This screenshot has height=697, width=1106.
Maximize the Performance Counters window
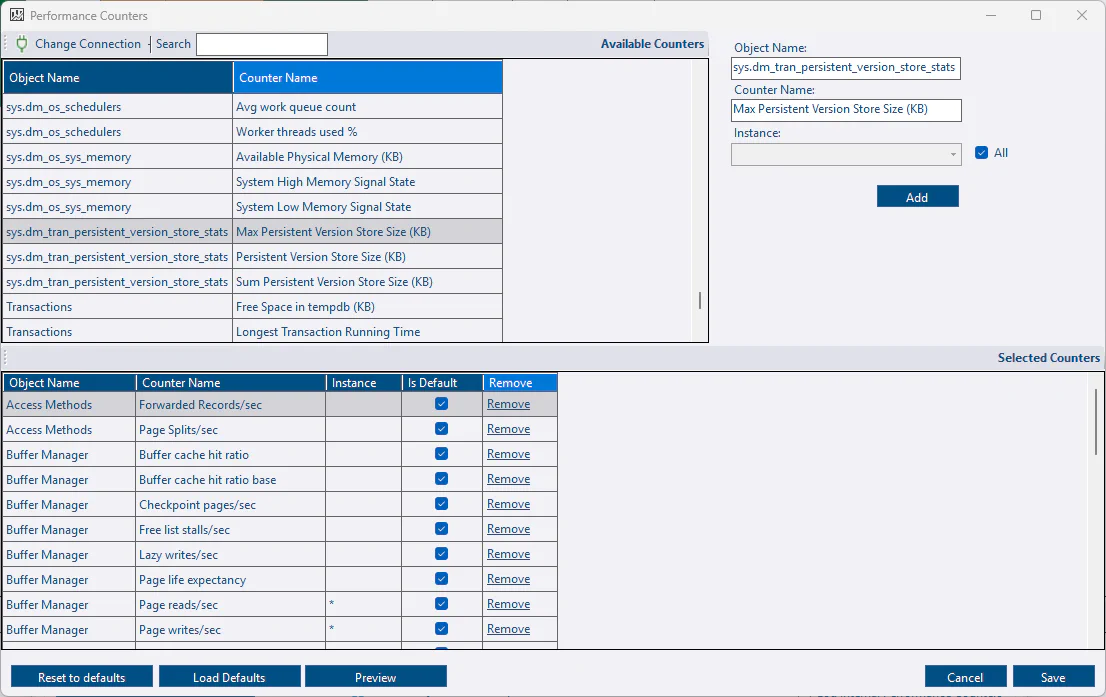click(1036, 16)
